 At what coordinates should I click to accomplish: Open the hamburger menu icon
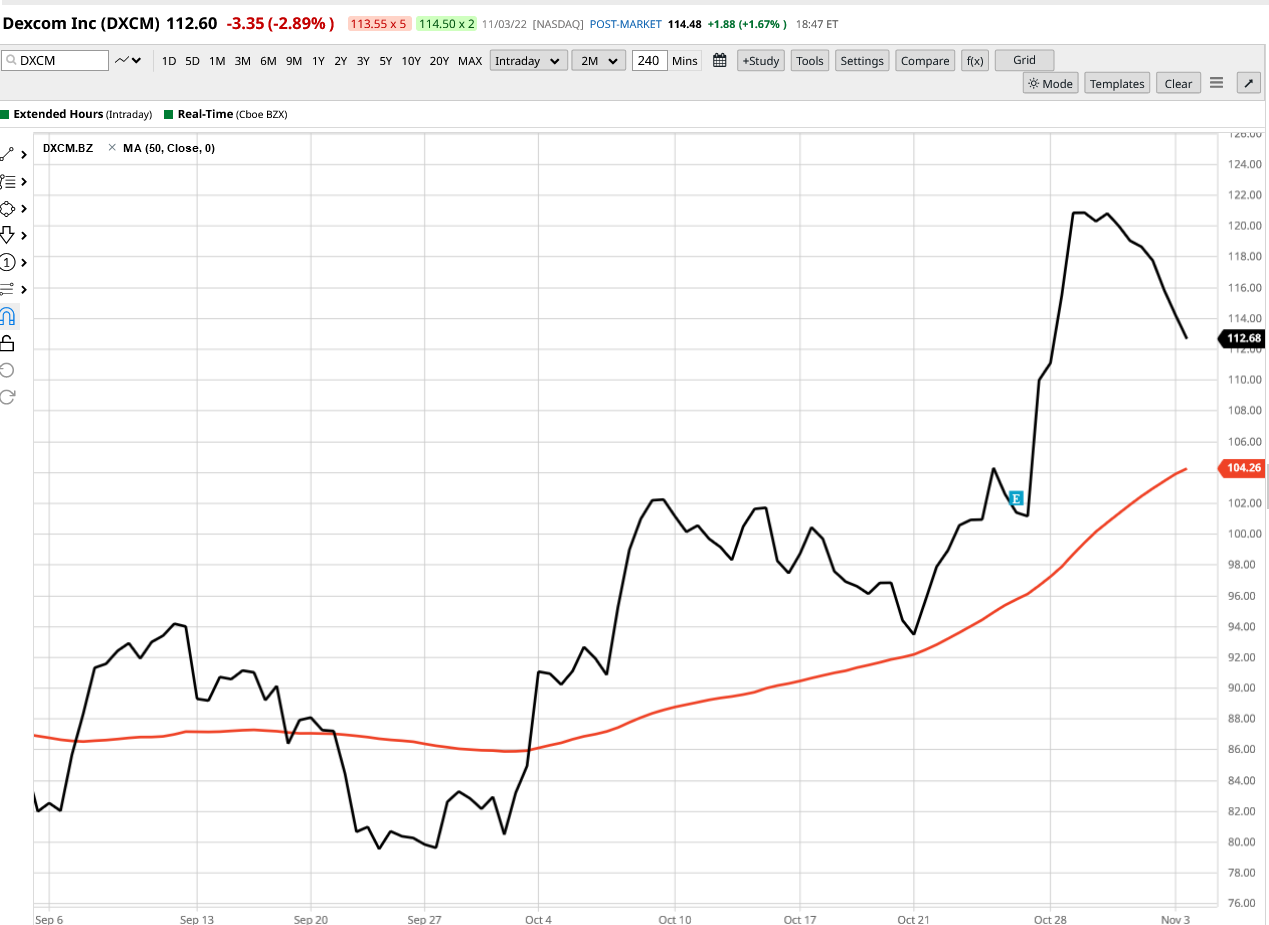point(1217,83)
